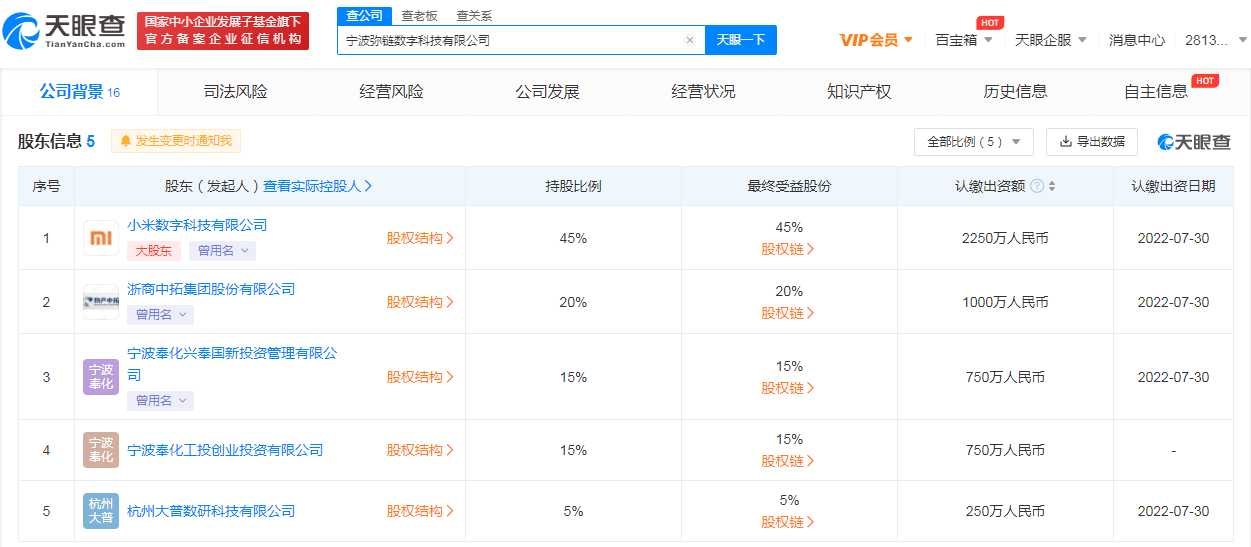Click the 导出数据 export button
The image size is (1251, 547).
(x=1092, y=142)
